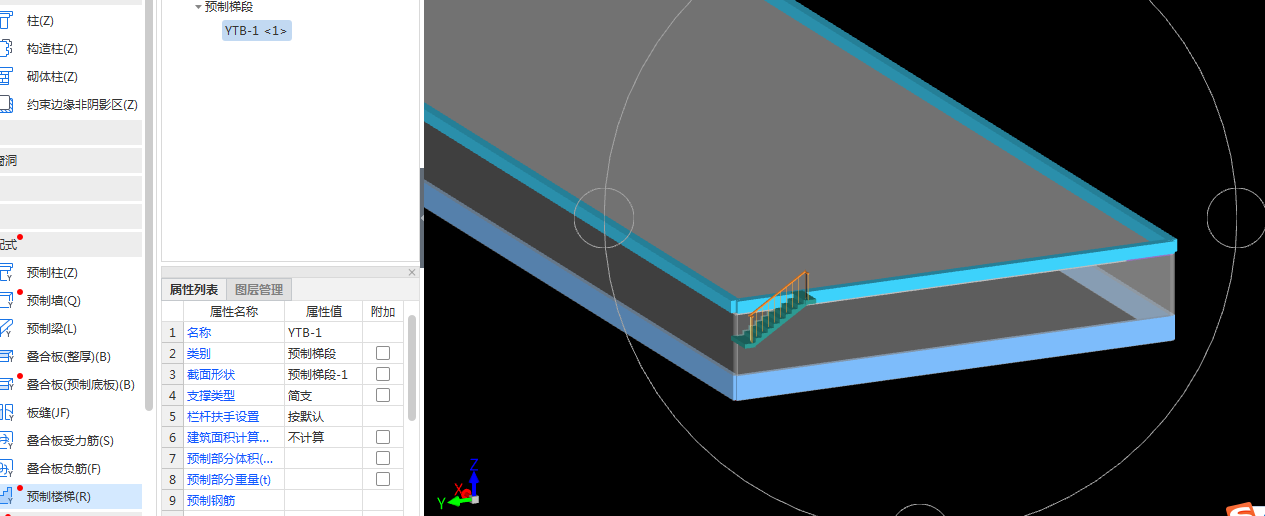Open the 预制梯段-1 section shape value
1265x516 pixels.
click(x=323, y=374)
